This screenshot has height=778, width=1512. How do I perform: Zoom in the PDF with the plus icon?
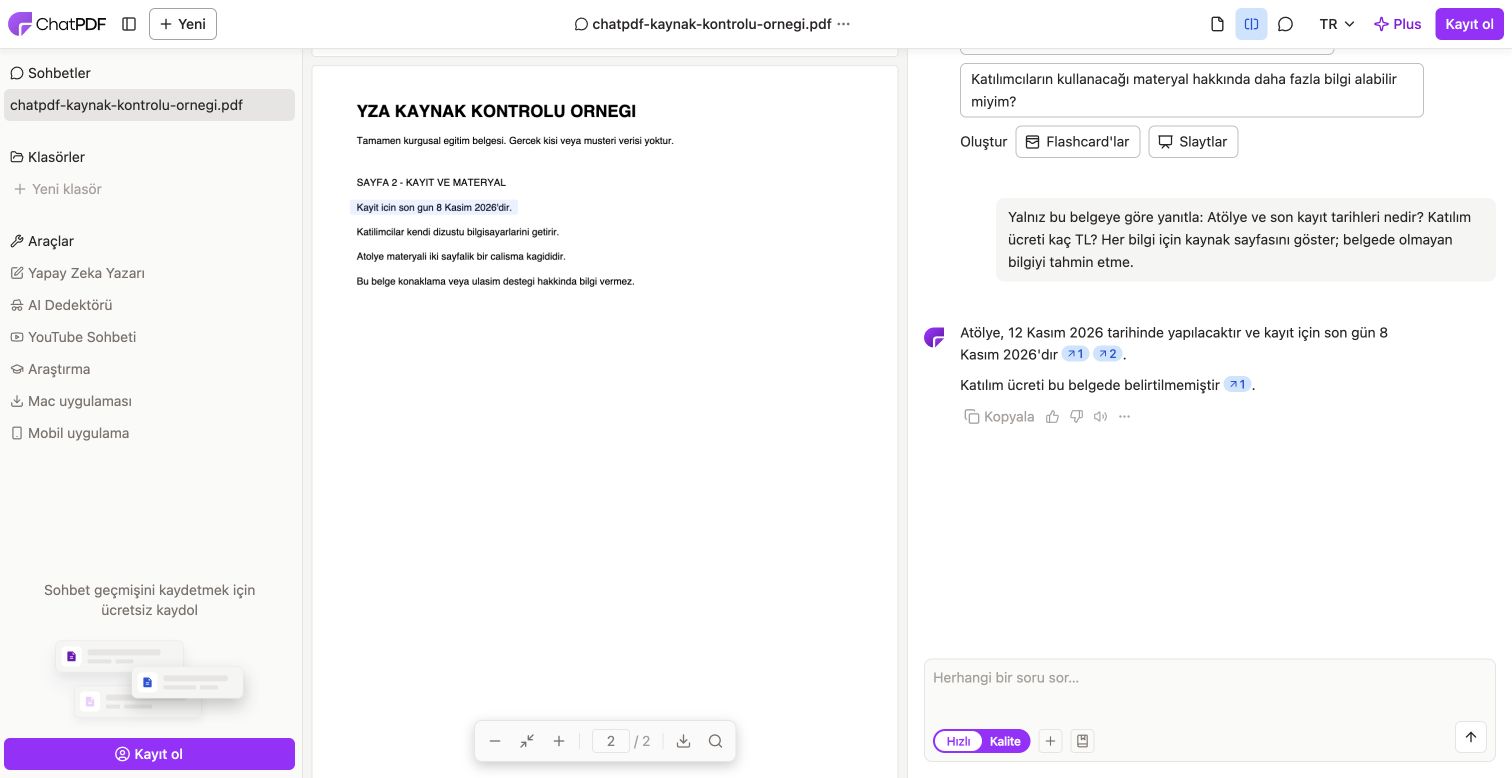pos(559,741)
